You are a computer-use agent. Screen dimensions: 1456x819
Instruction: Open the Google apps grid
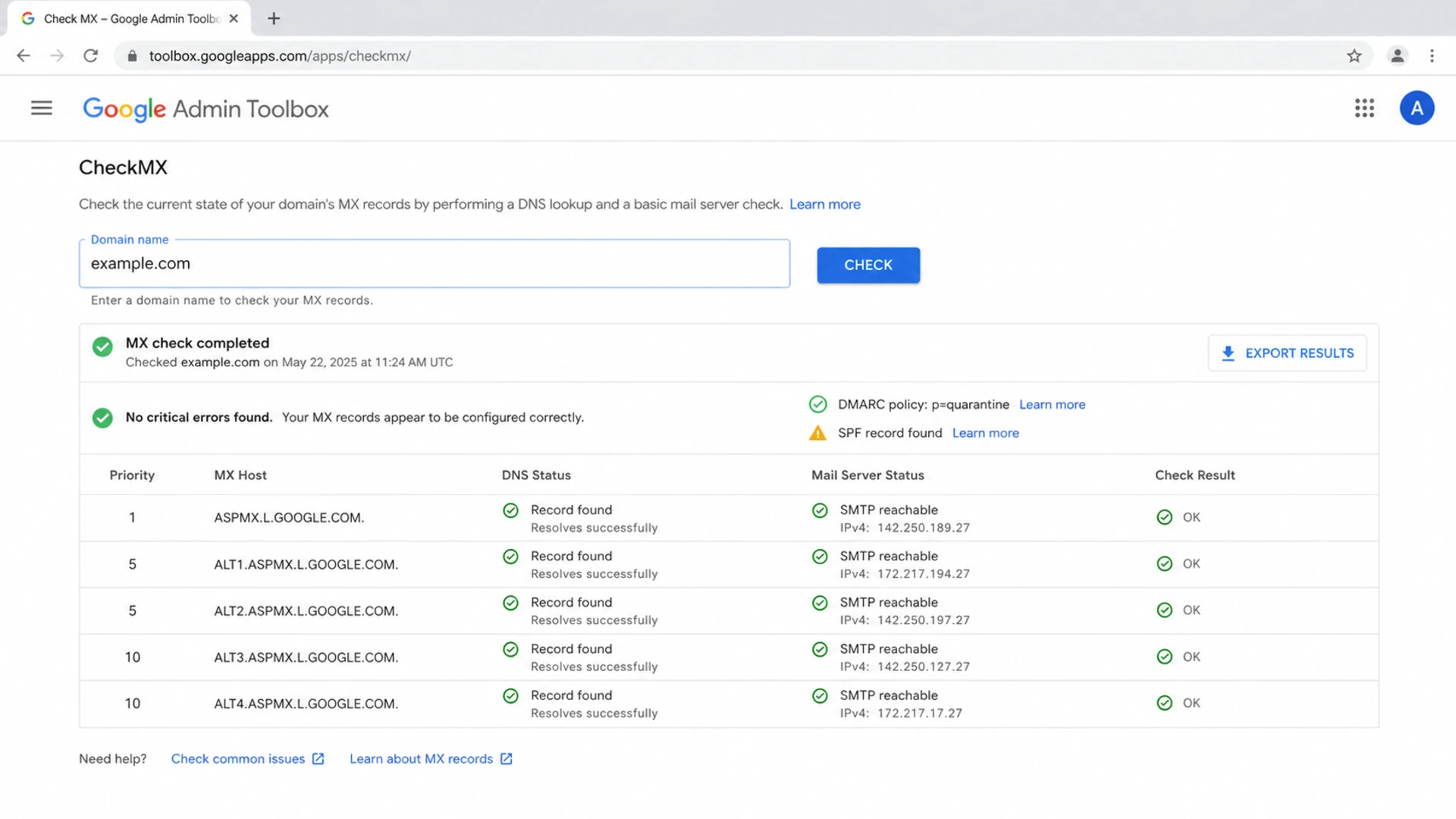1364,108
